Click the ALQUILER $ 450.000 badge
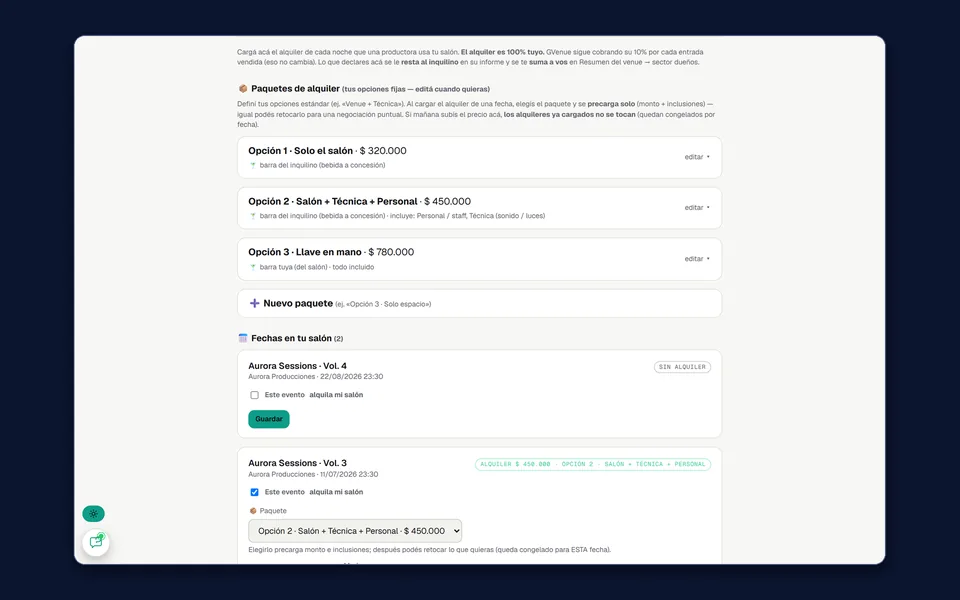Viewport: 960px width, 600px height. point(593,464)
